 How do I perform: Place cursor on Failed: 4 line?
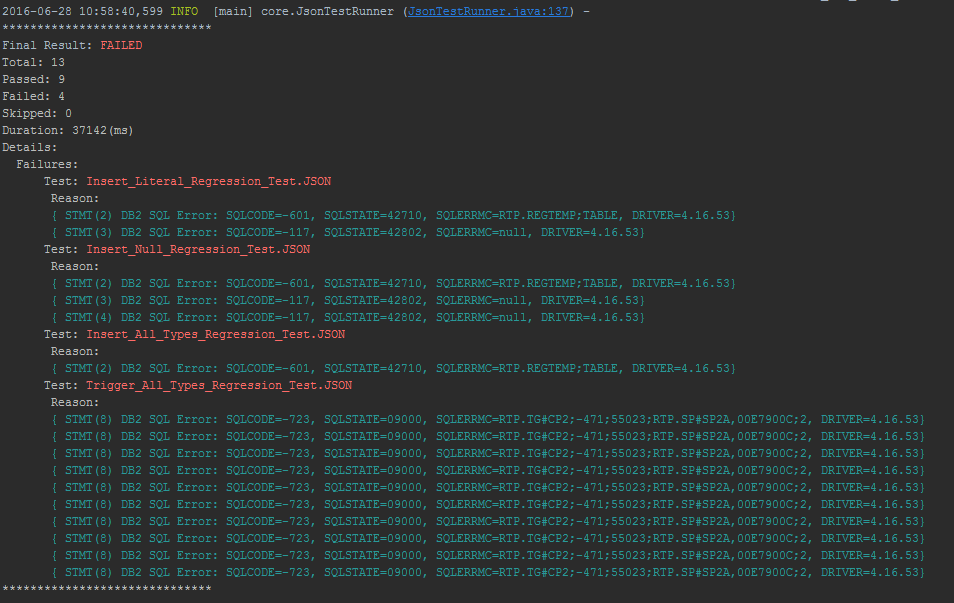click(33, 96)
